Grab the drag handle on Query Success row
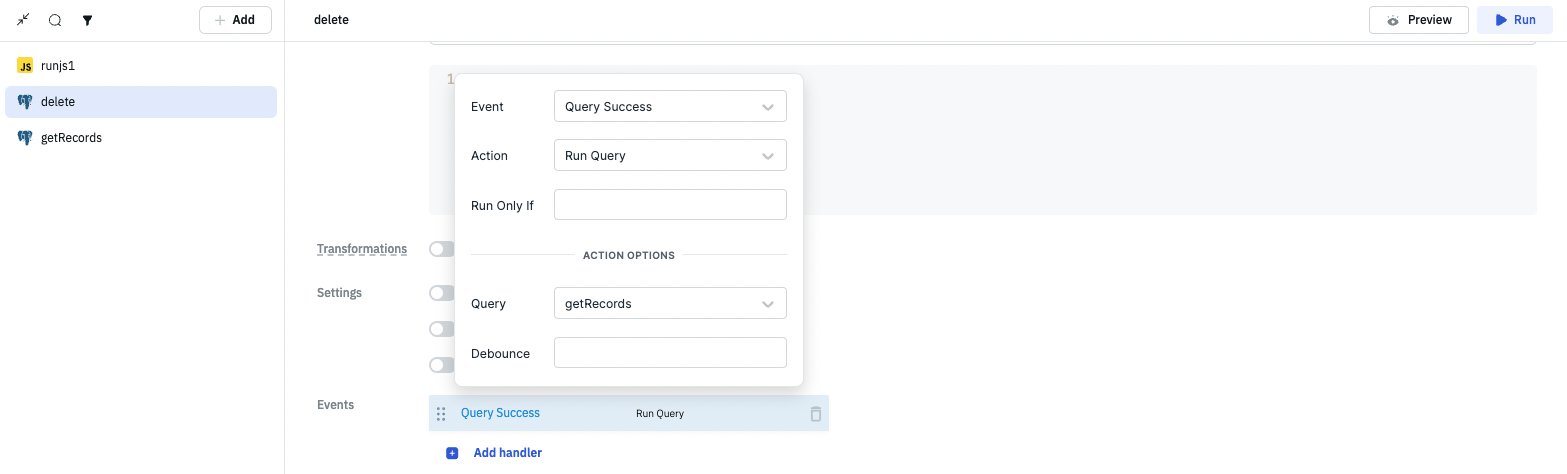1567x474 pixels. [x=441, y=413]
